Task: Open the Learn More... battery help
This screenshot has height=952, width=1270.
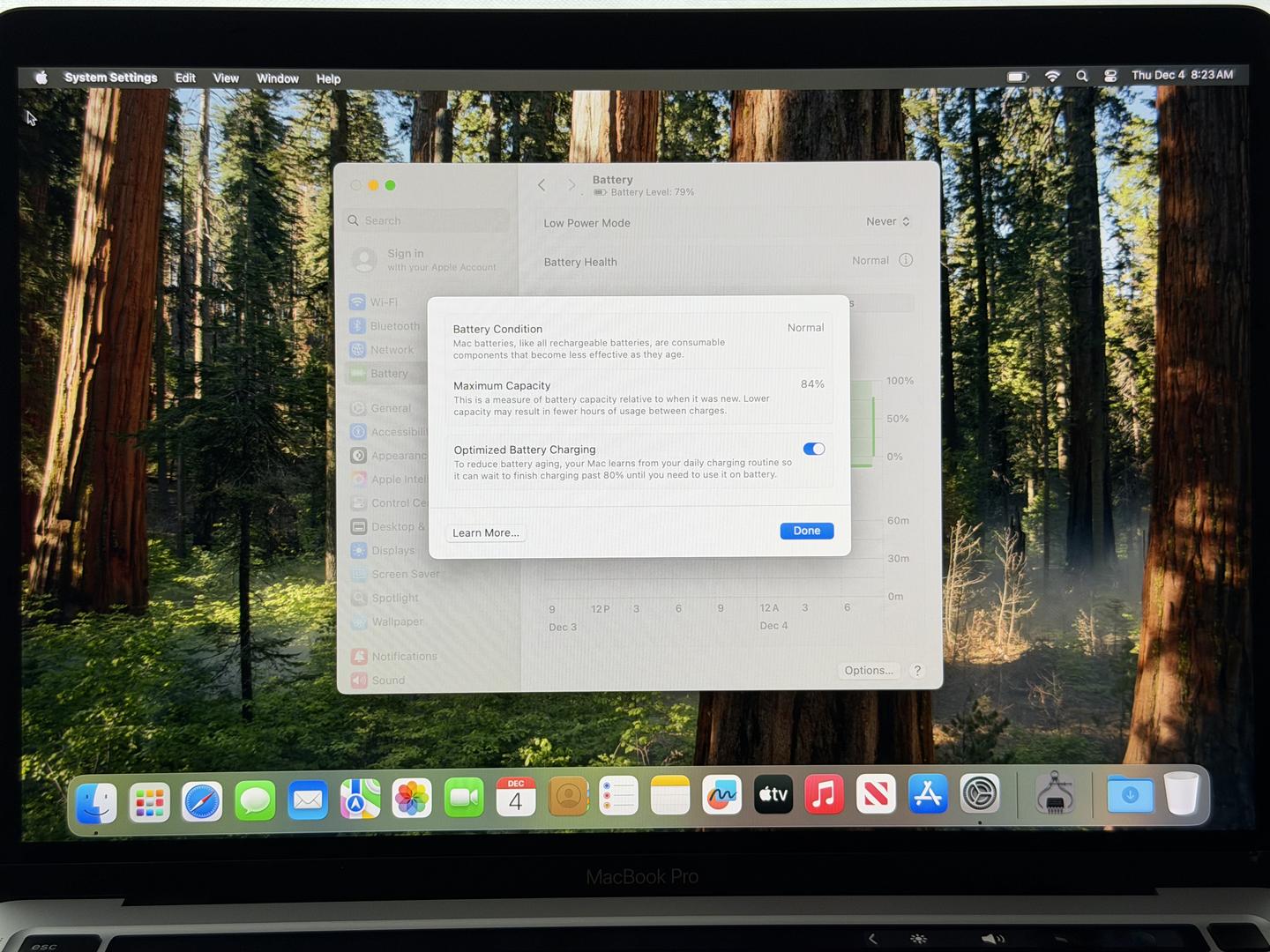Action: [x=486, y=532]
